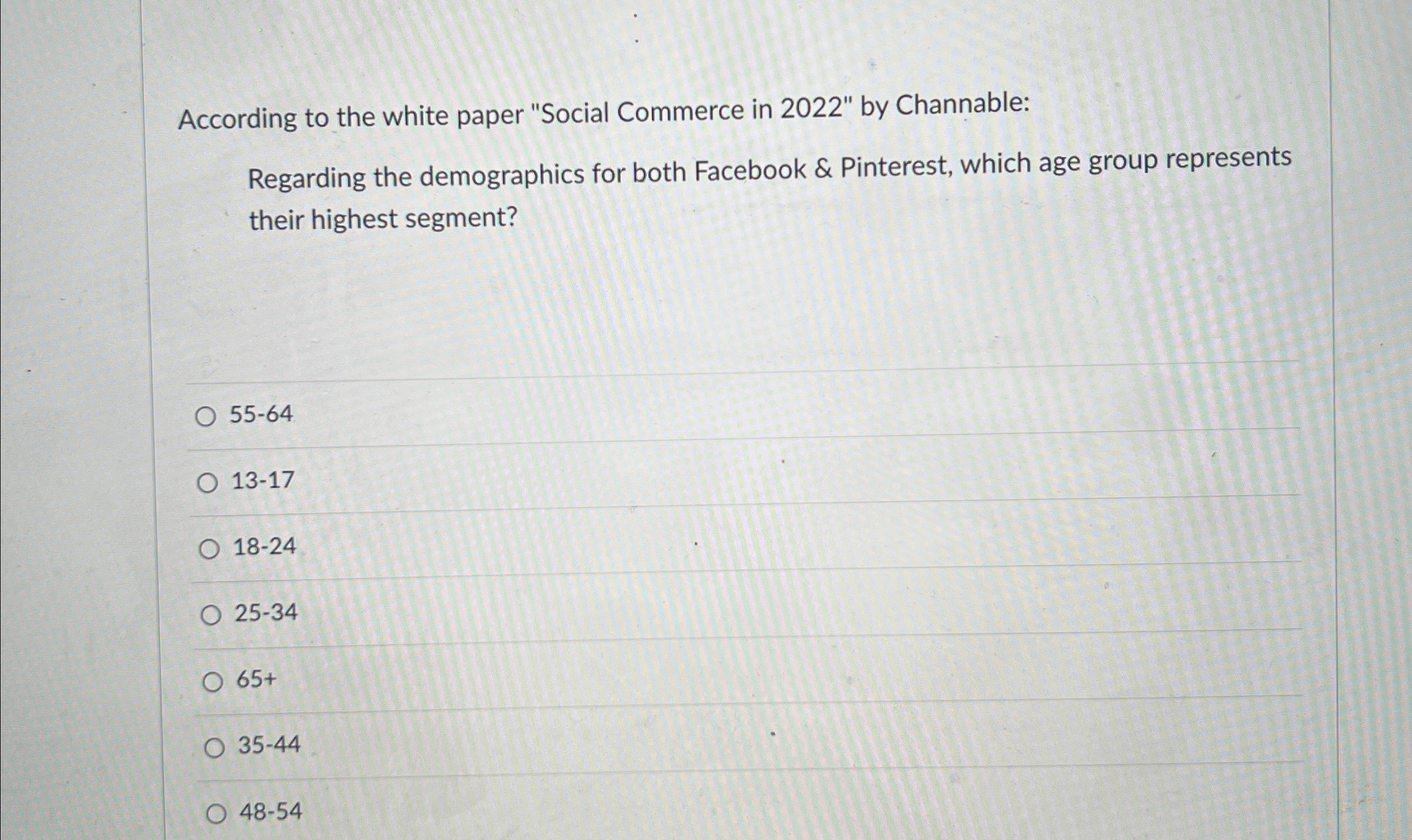Select the 18-24 radio button
The height and width of the screenshot is (840, 1412).
(211, 549)
